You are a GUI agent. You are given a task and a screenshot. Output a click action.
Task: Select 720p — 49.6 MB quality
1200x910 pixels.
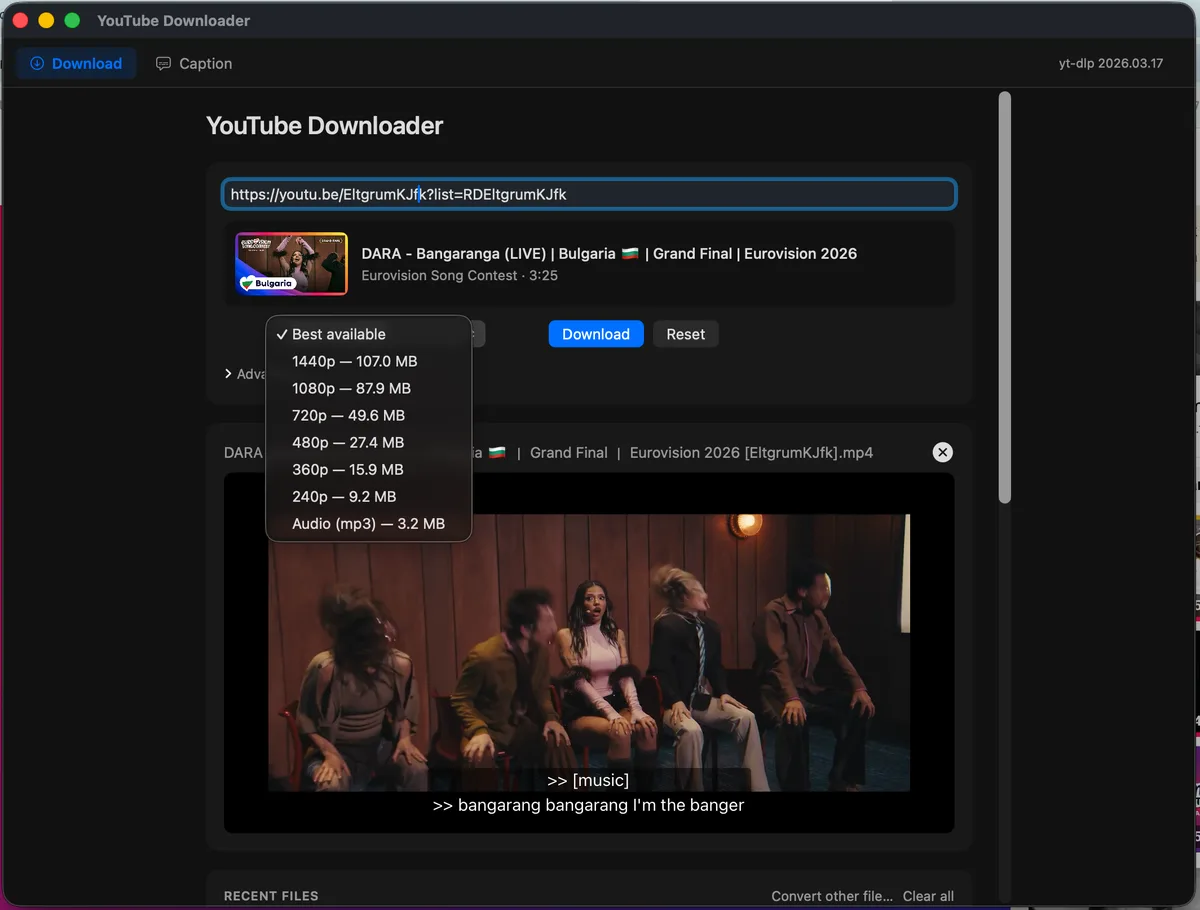click(368, 415)
